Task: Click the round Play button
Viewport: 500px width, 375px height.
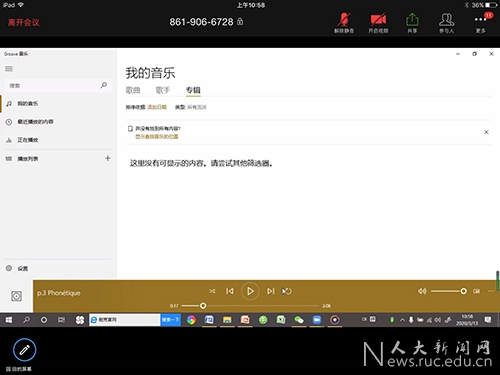Action: pos(250,291)
